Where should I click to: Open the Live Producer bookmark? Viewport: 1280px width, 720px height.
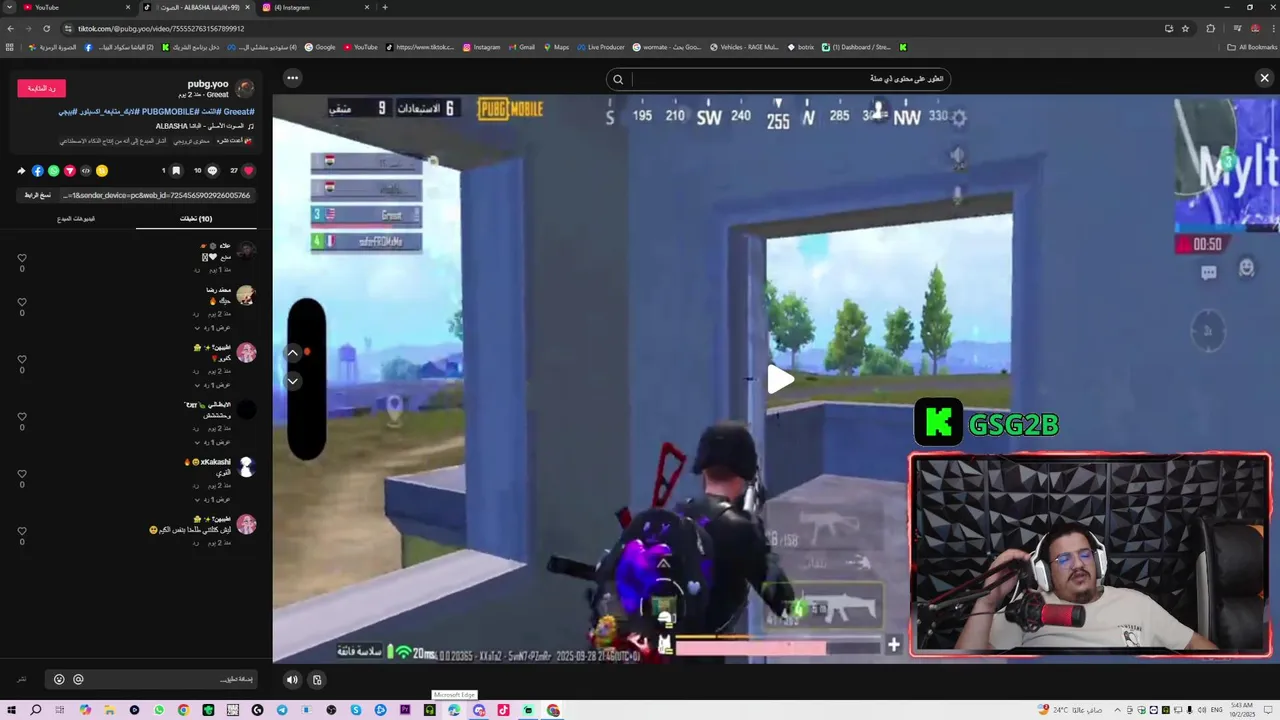tap(600, 47)
